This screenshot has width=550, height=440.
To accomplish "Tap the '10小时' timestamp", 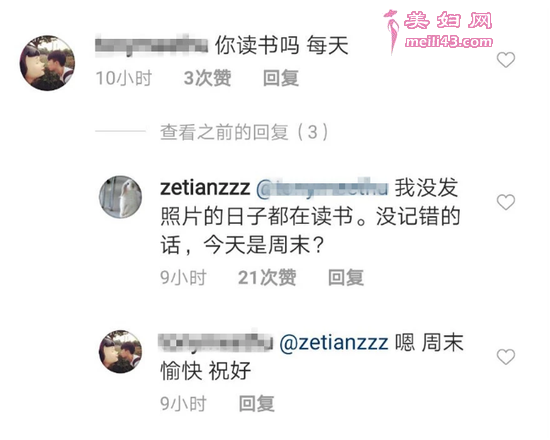I will click(124, 78).
